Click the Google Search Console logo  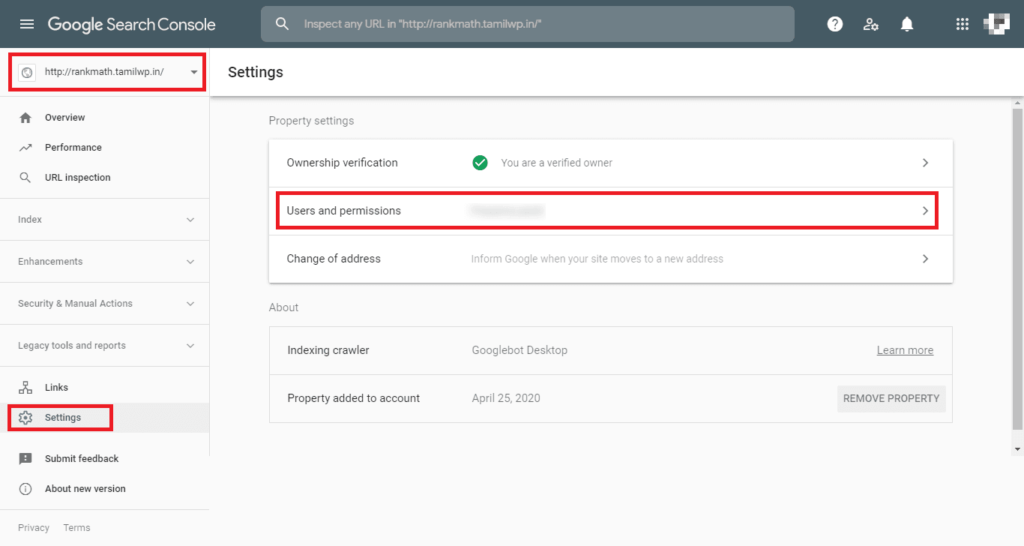[x=131, y=24]
